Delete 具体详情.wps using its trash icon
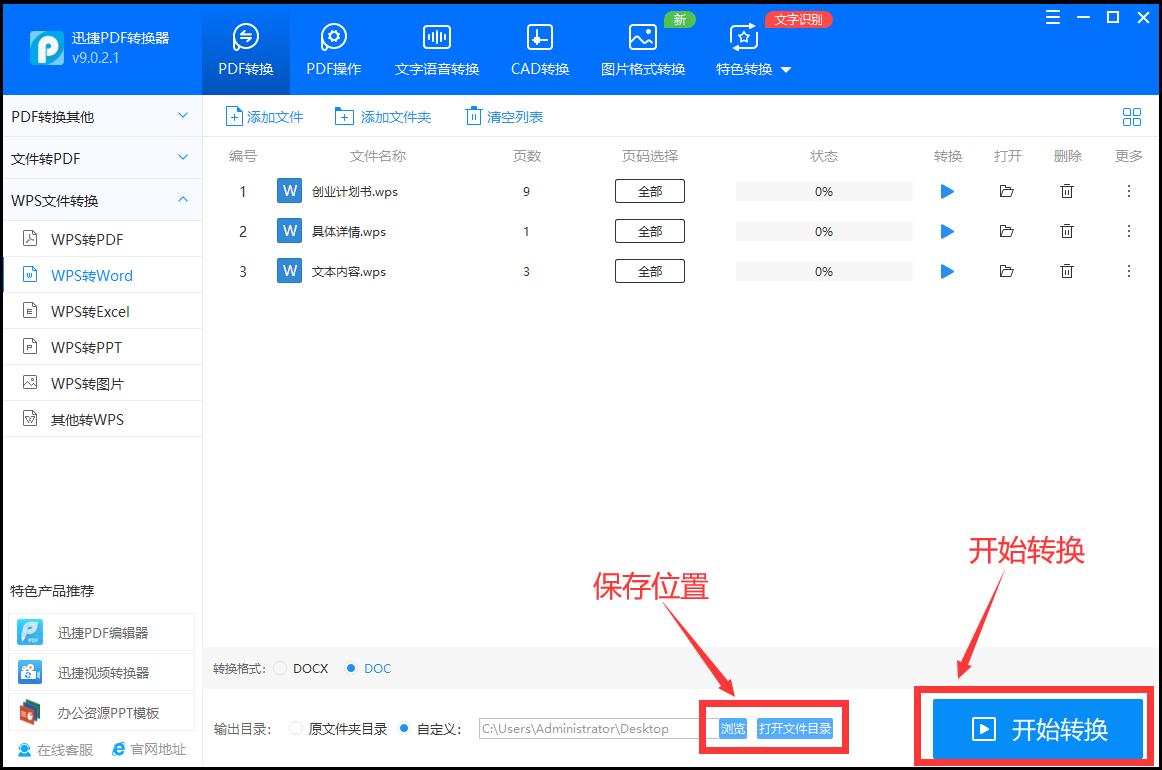This screenshot has height=770, width=1162. pos(1066,231)
